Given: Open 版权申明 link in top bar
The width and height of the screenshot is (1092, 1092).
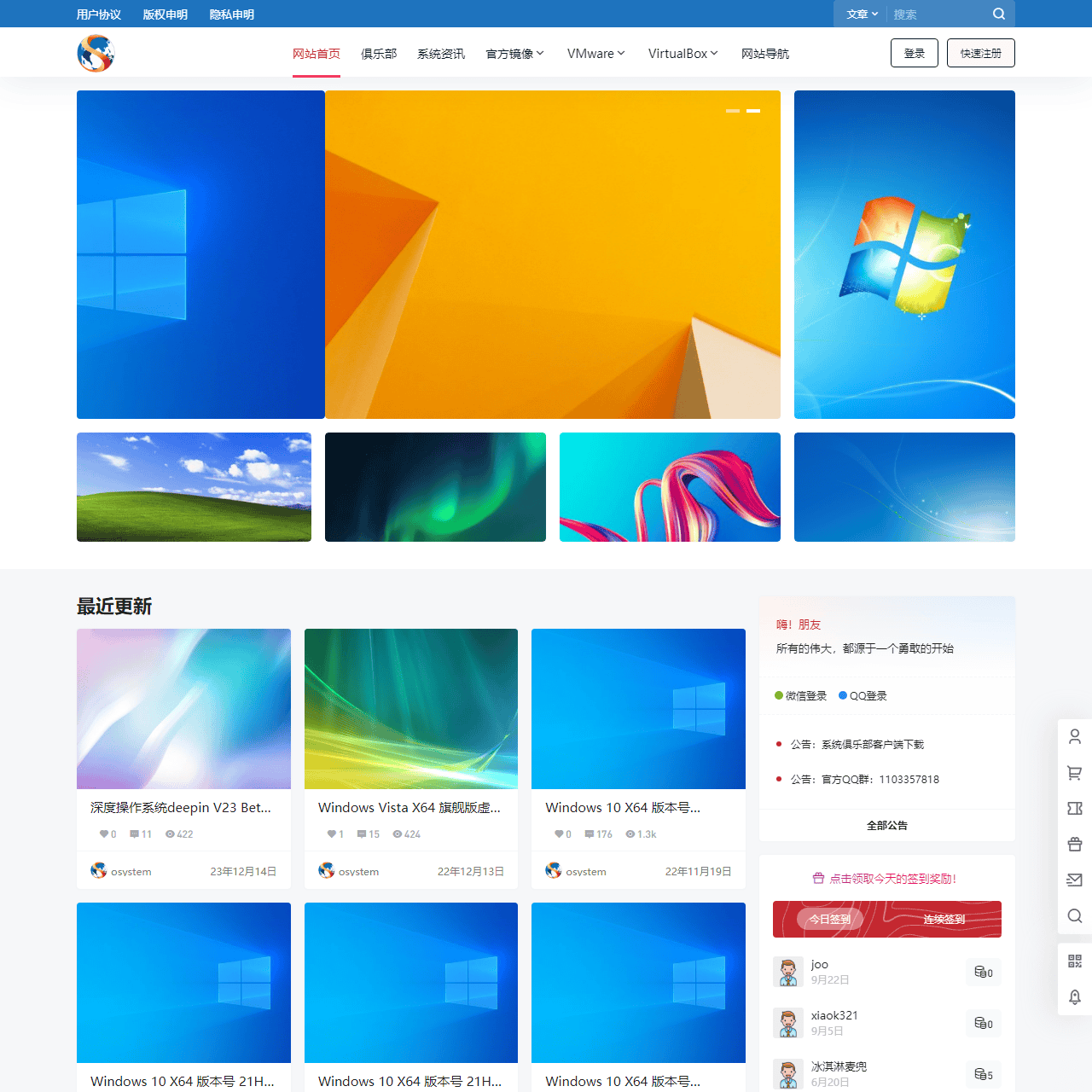Looking at the screenshot, I should point(166,15).
